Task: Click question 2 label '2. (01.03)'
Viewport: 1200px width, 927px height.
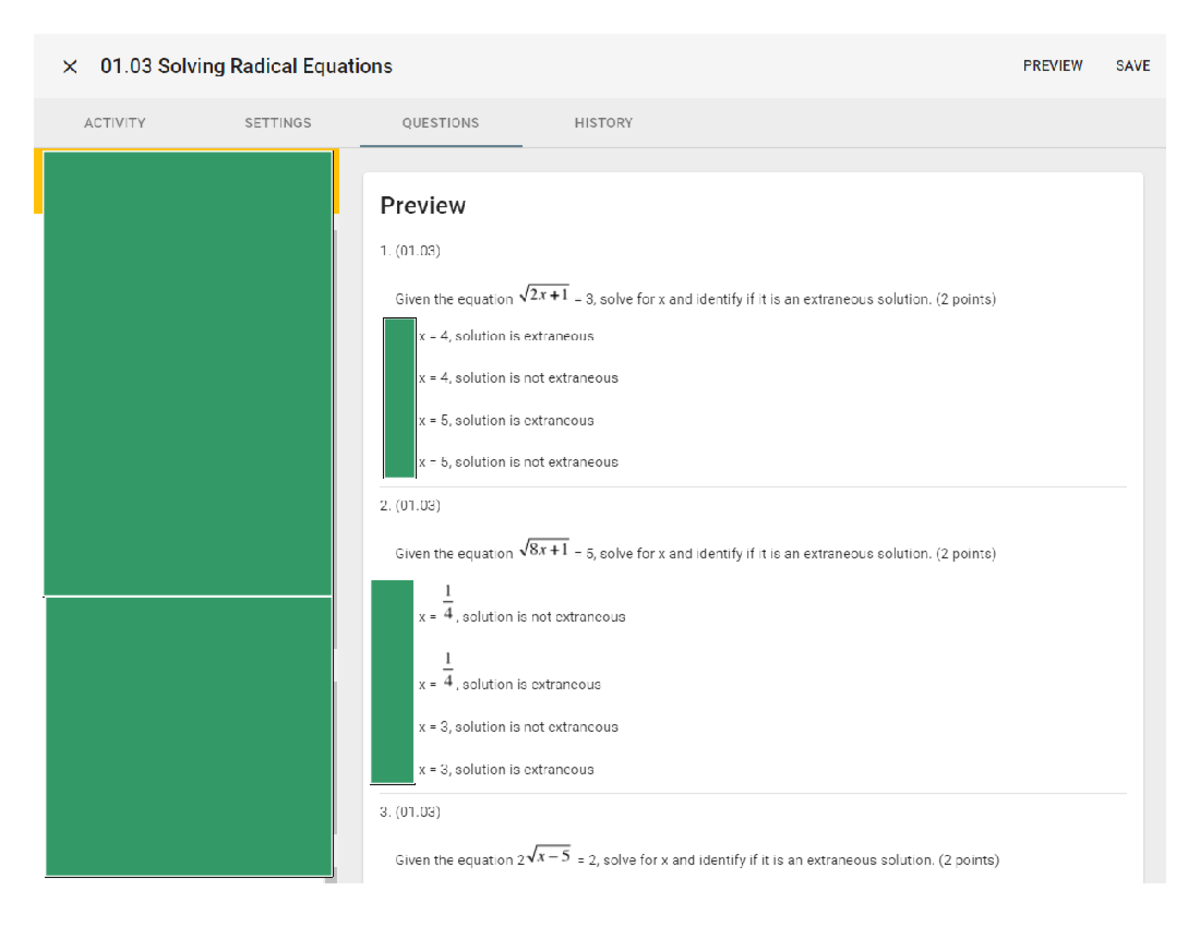Action: point(411,505)
